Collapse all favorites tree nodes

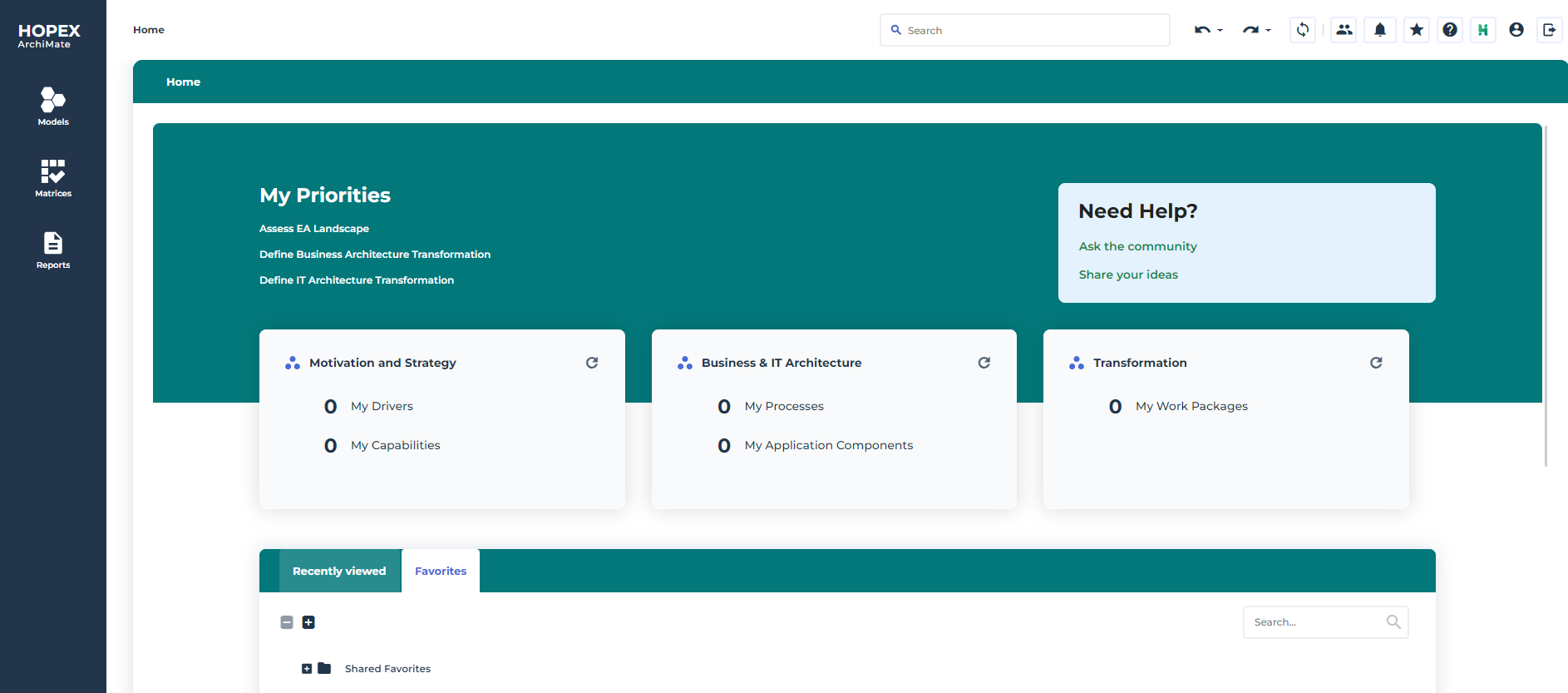pyautogui.click(x=287, y=622)
